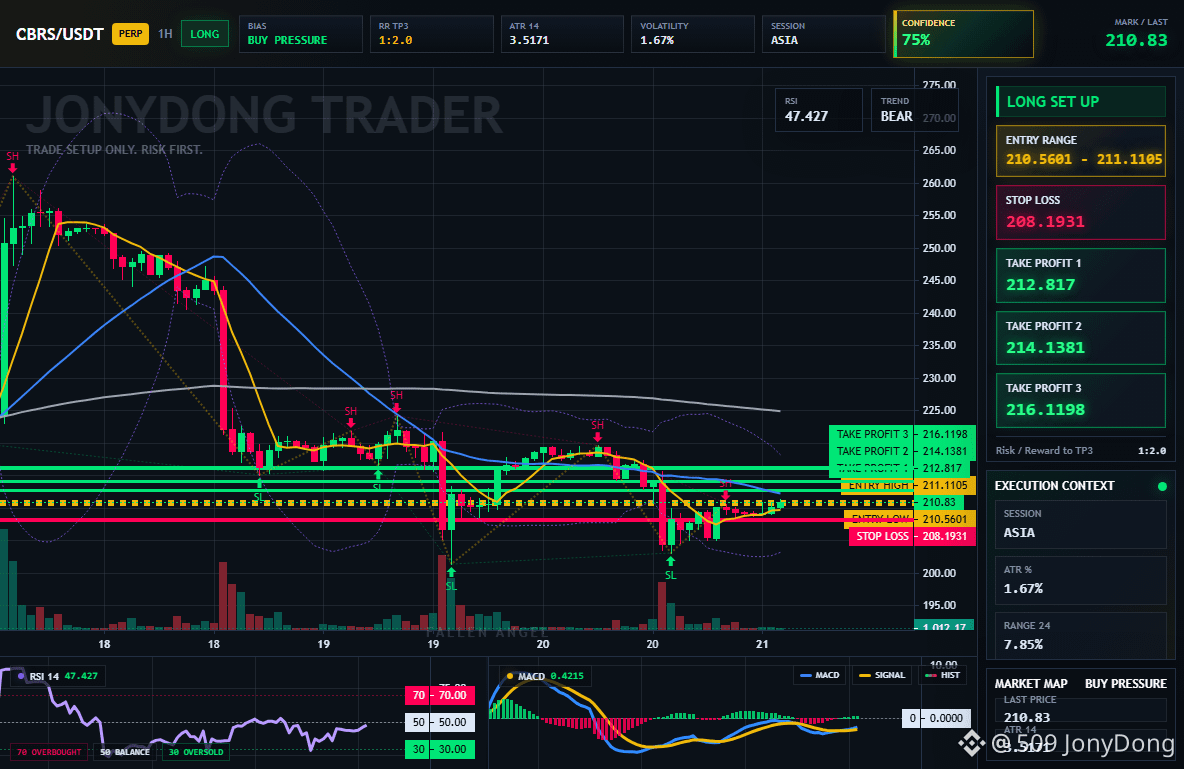The image size is (1184, 769).
Task: Select the Entry Range 210.5601 - 211.1105 card
Action: coord(1081,151)
